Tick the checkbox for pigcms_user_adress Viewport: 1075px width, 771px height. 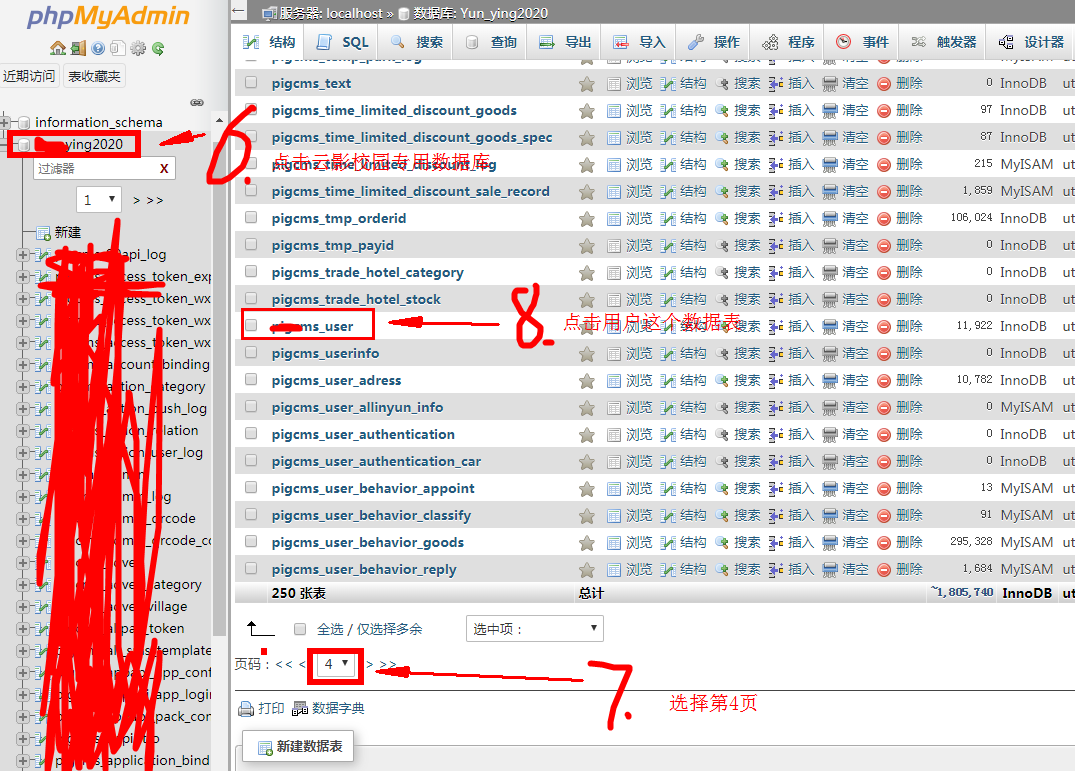click(251, 379)
